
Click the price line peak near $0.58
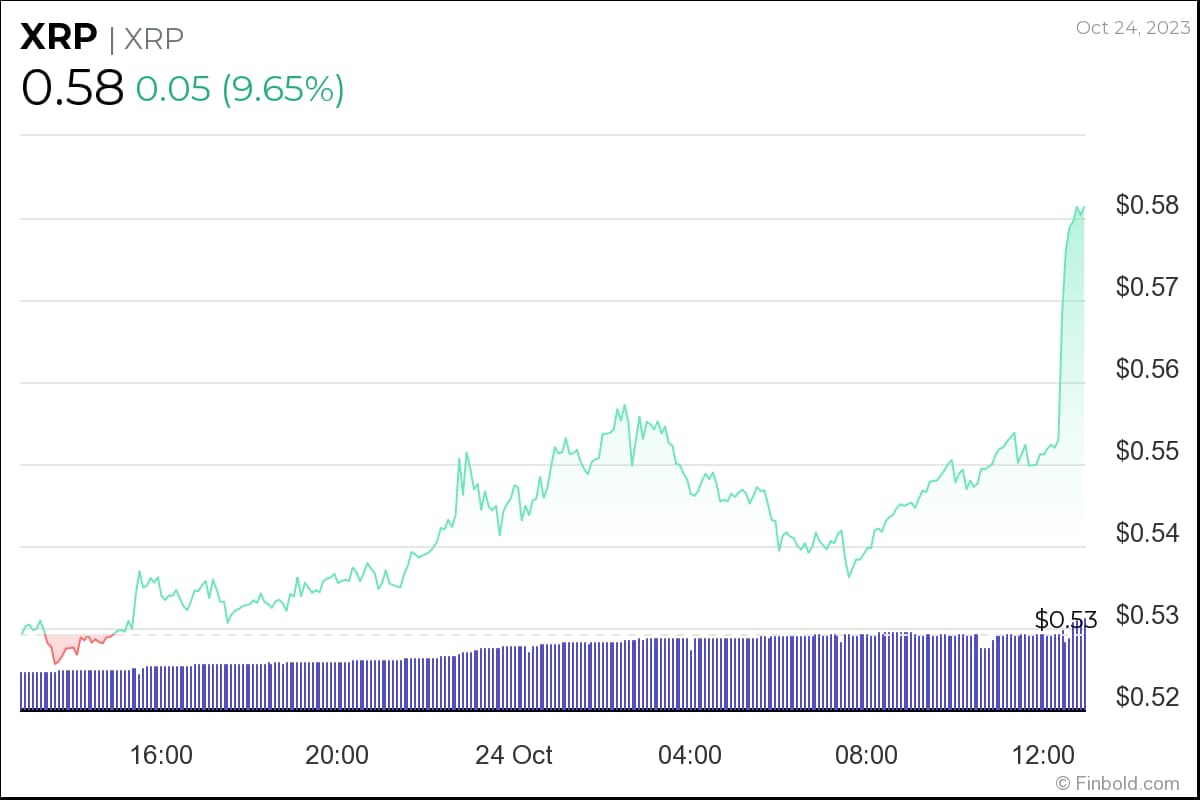tap(1079, 208)
